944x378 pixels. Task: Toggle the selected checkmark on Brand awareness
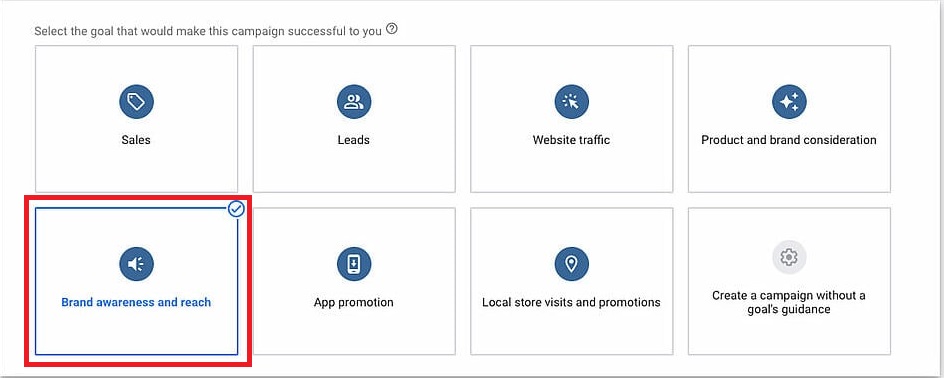click(x=237, y=209)
